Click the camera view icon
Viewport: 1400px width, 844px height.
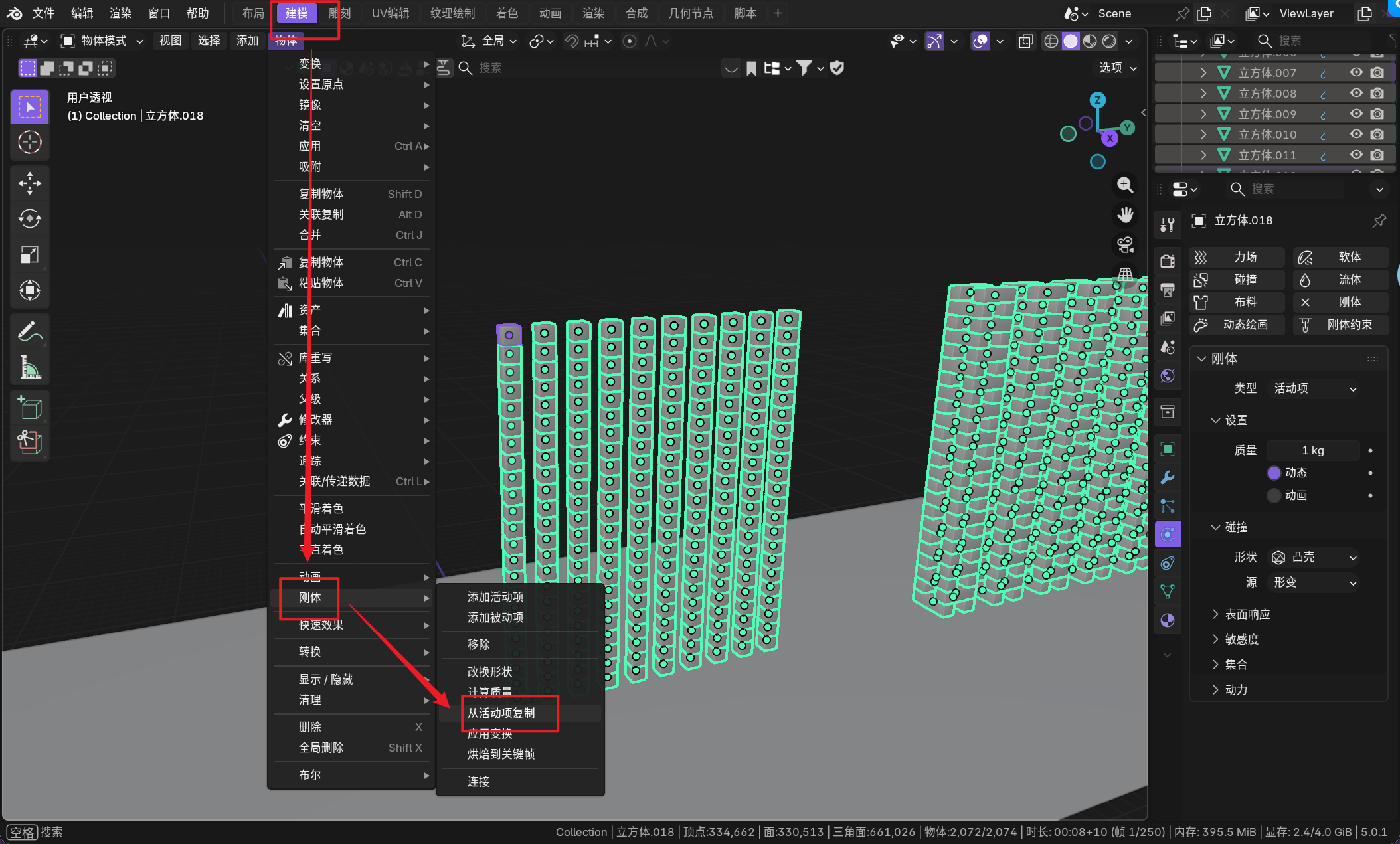click(x=1125, y=244)
